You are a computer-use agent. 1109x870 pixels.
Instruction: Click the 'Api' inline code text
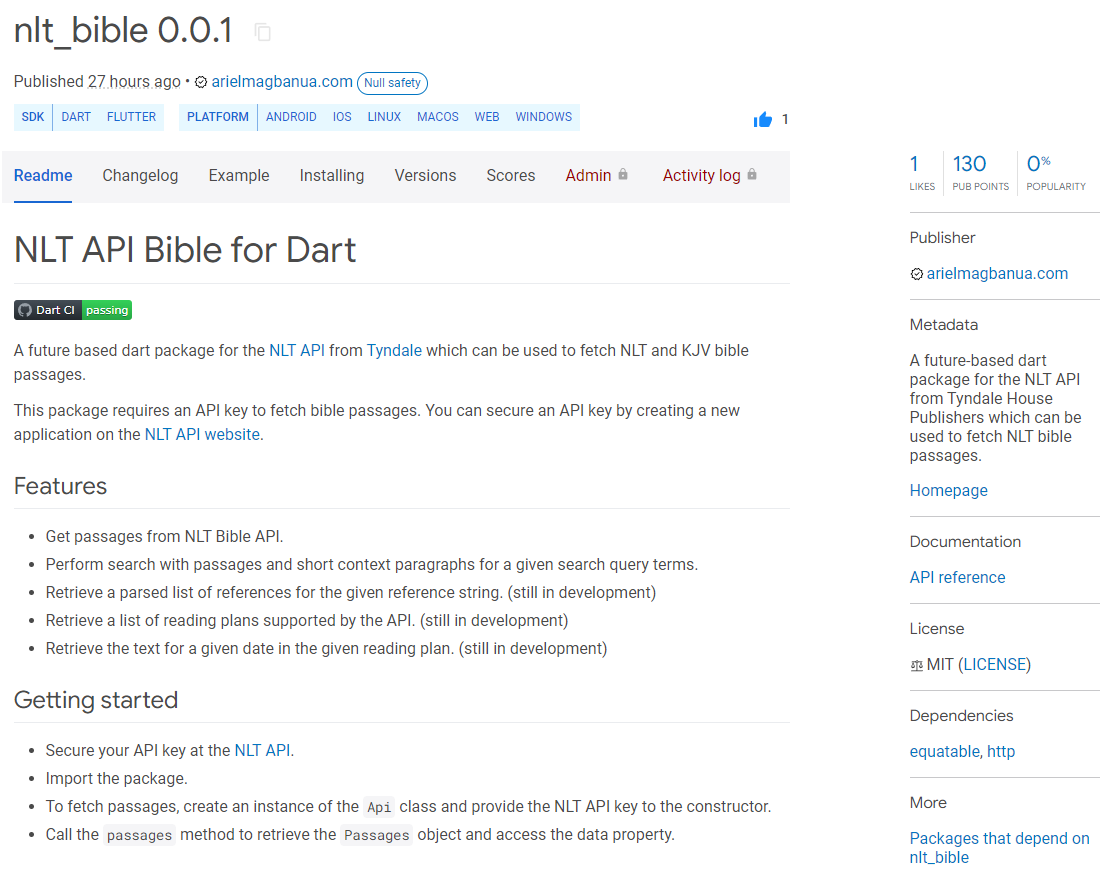pyautogui.click(x=379, y=808)
